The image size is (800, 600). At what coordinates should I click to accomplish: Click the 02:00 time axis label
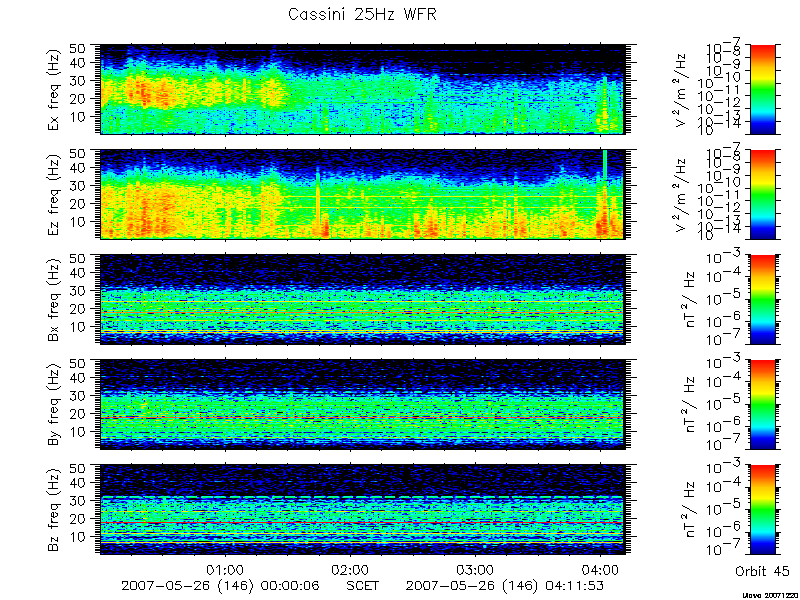[350, 569]
